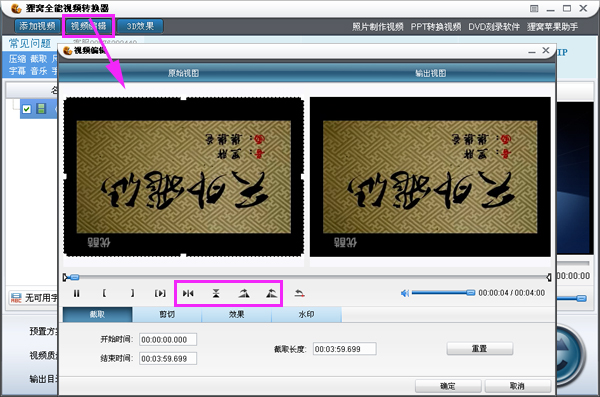Click the 开始时间 input field
600x397 pixels.
(168, 340)
